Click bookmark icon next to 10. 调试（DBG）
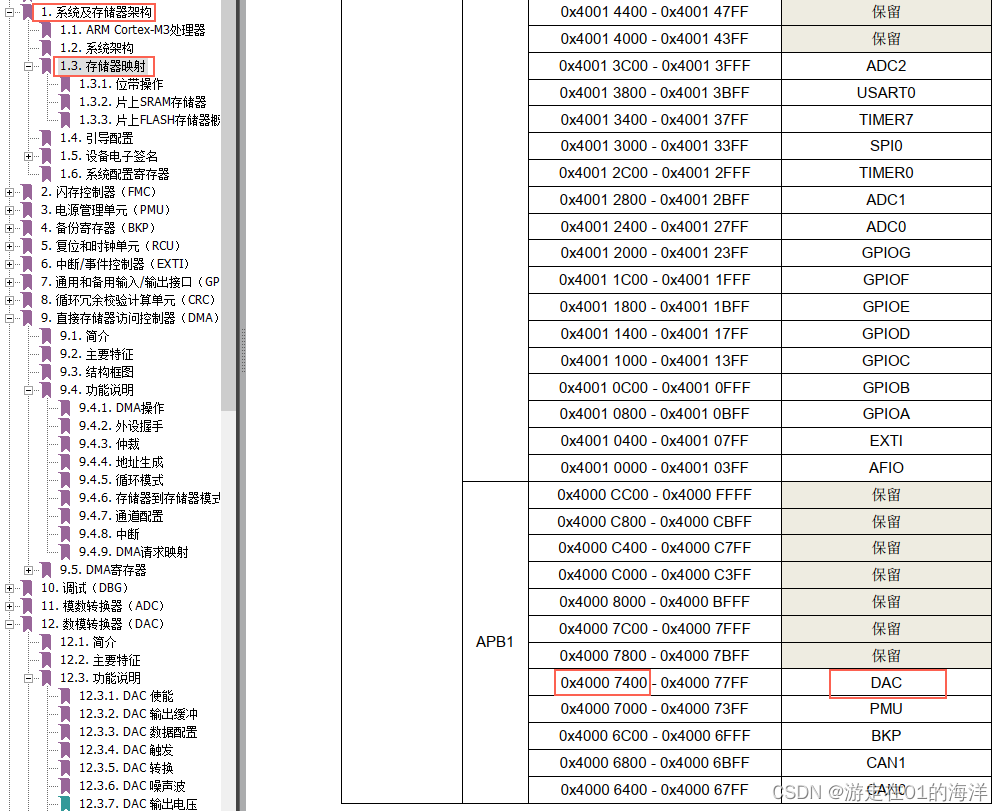Viewport: 1003px width, 811px height. 27,588
